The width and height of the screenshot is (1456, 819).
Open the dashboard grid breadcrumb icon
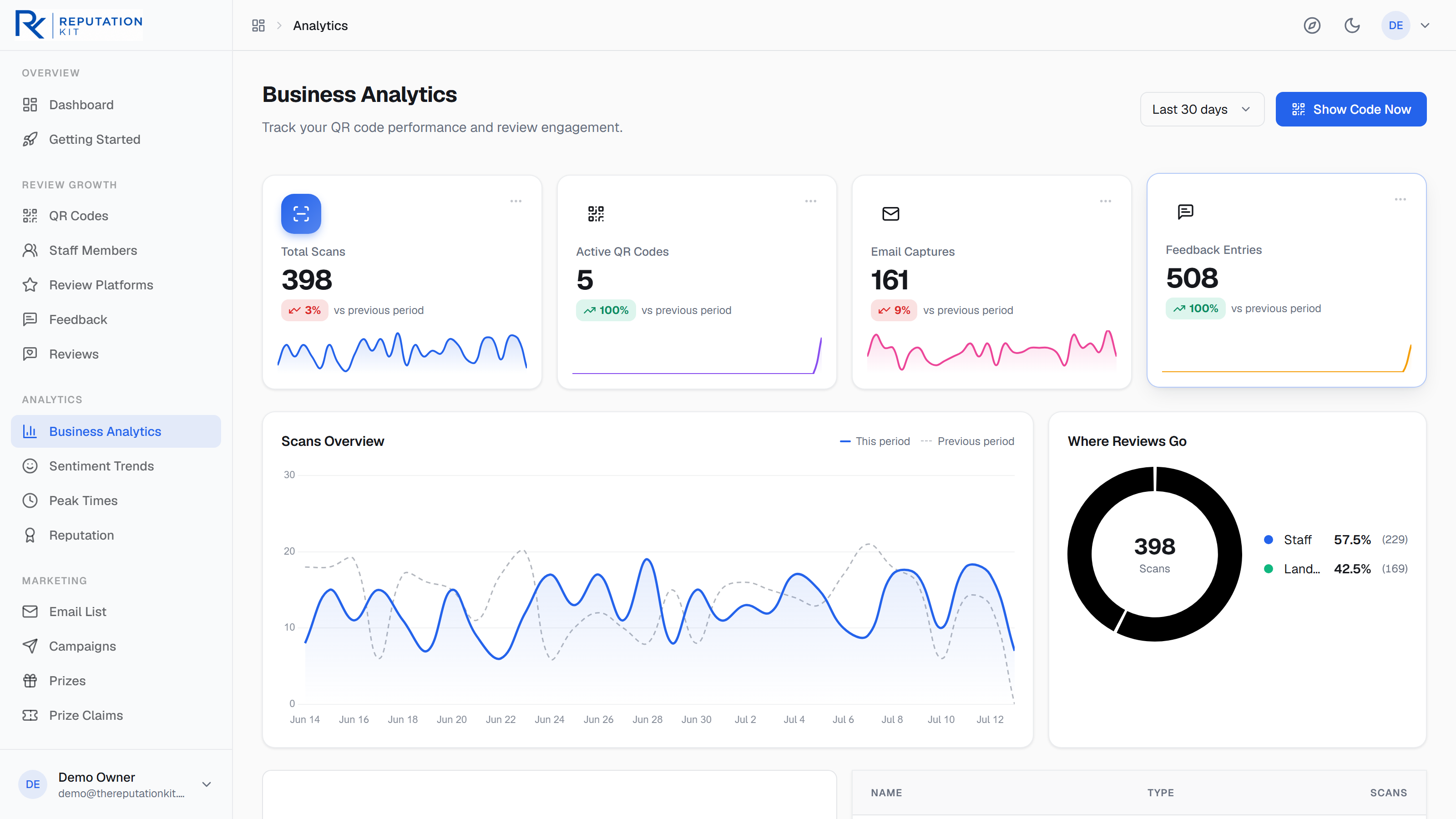tap(258, 25)
